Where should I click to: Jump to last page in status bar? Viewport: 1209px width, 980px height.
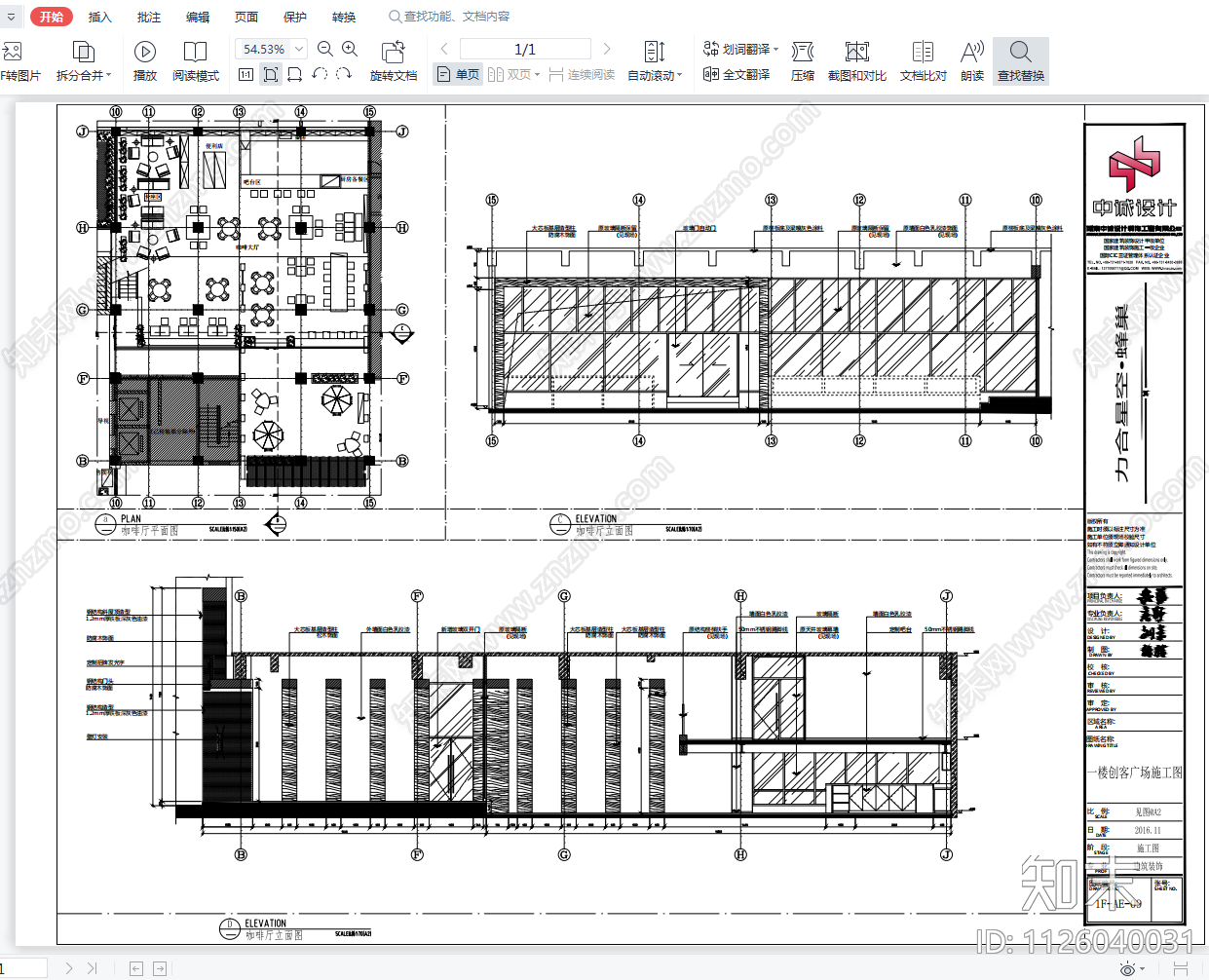(x=93, y=968)
